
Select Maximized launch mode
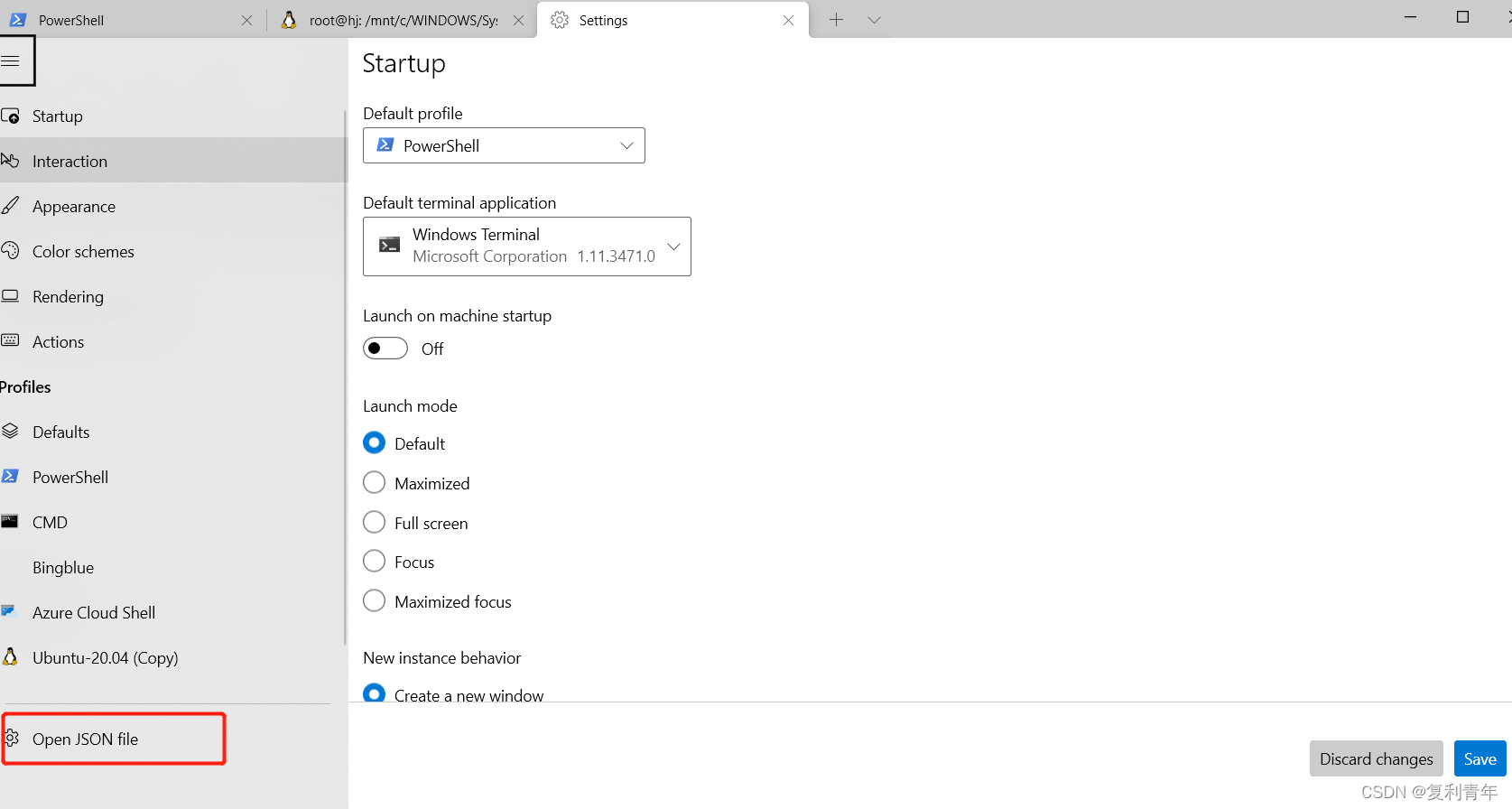pyautogui.click(x=375, y=482)
